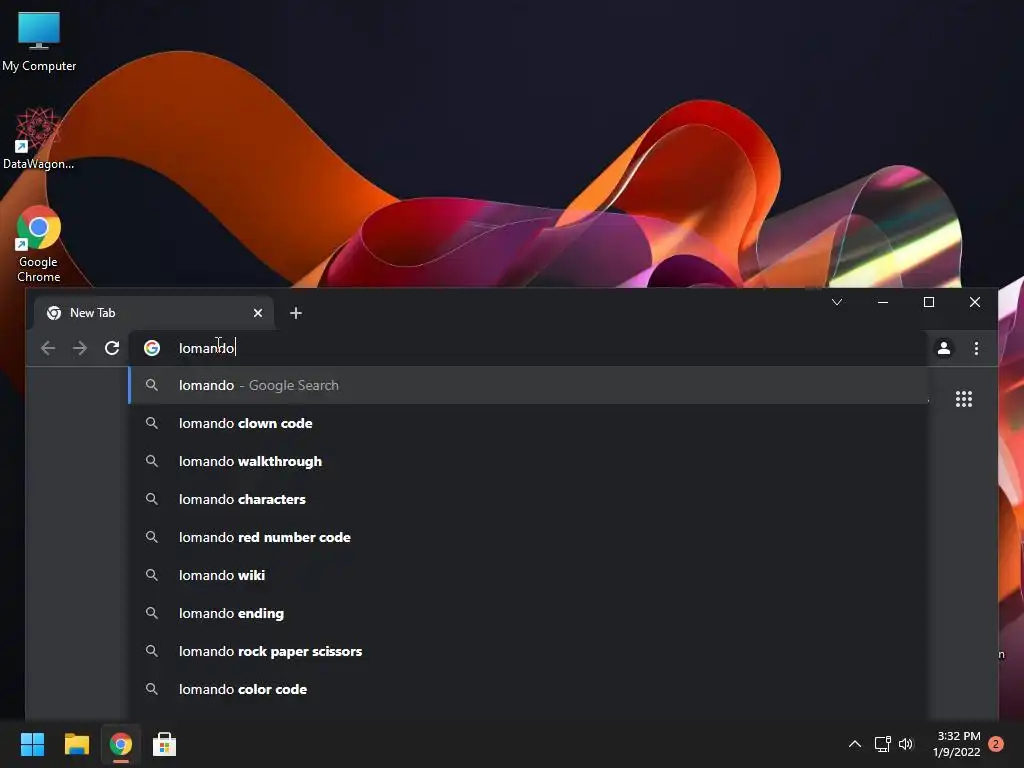Click search icon beside 'lomando walkthrough'
The width and height of the screenshot is (1024, 768).
[152, 461]
